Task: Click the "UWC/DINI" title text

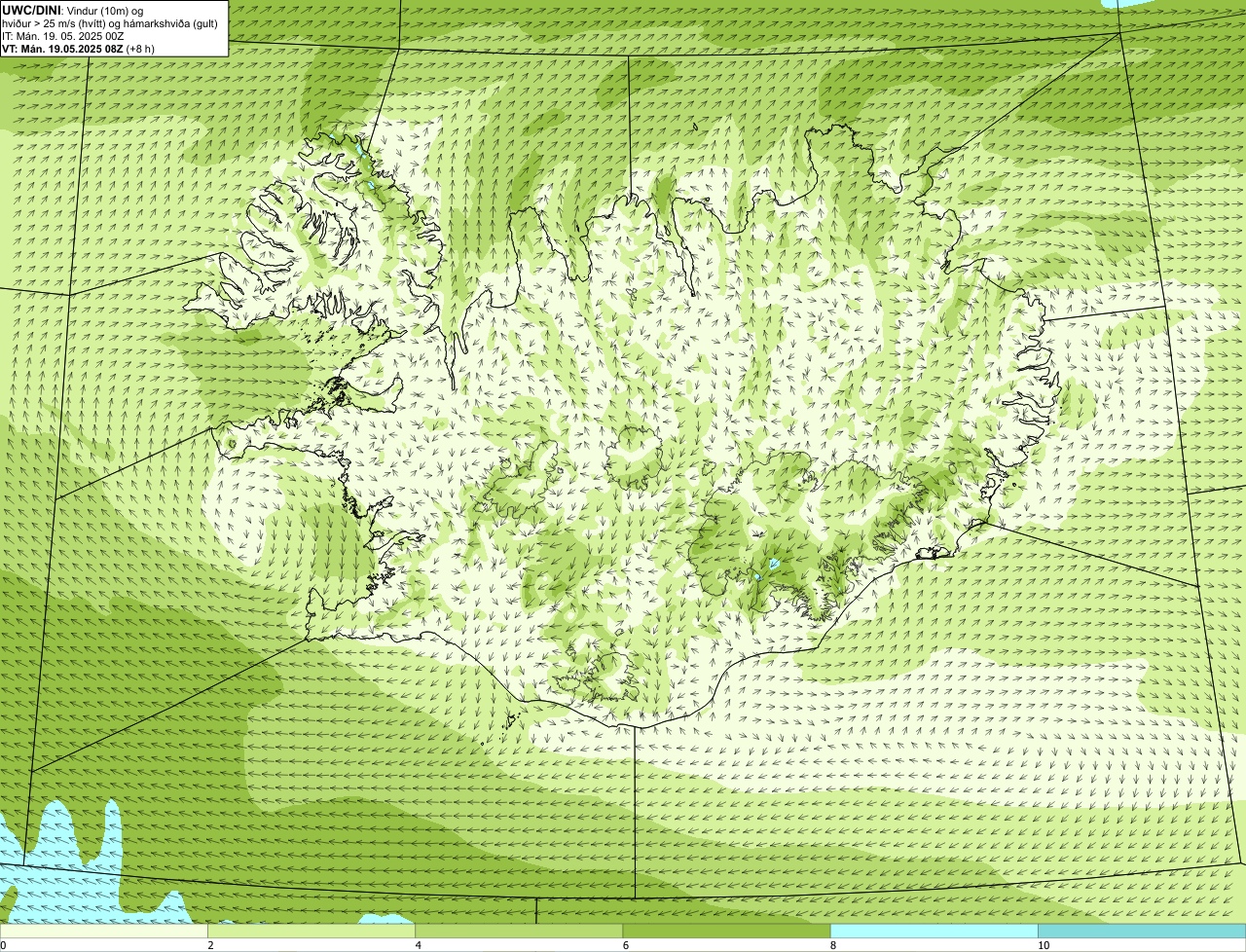Action: (32, 11)
